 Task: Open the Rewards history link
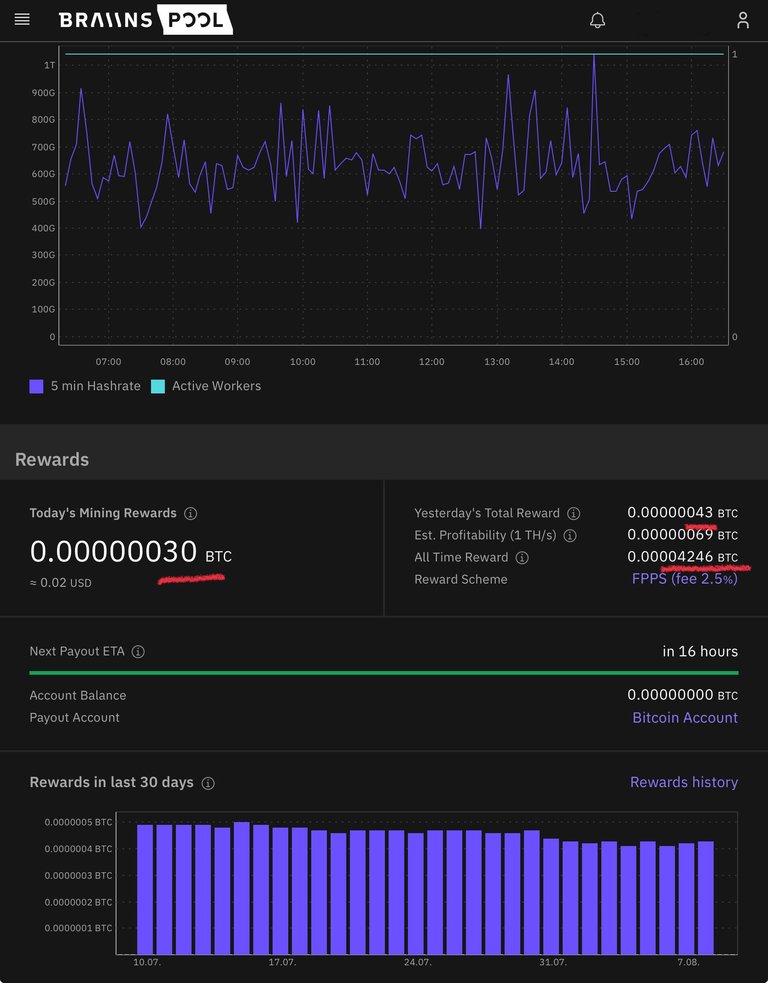tap(684, 782)
